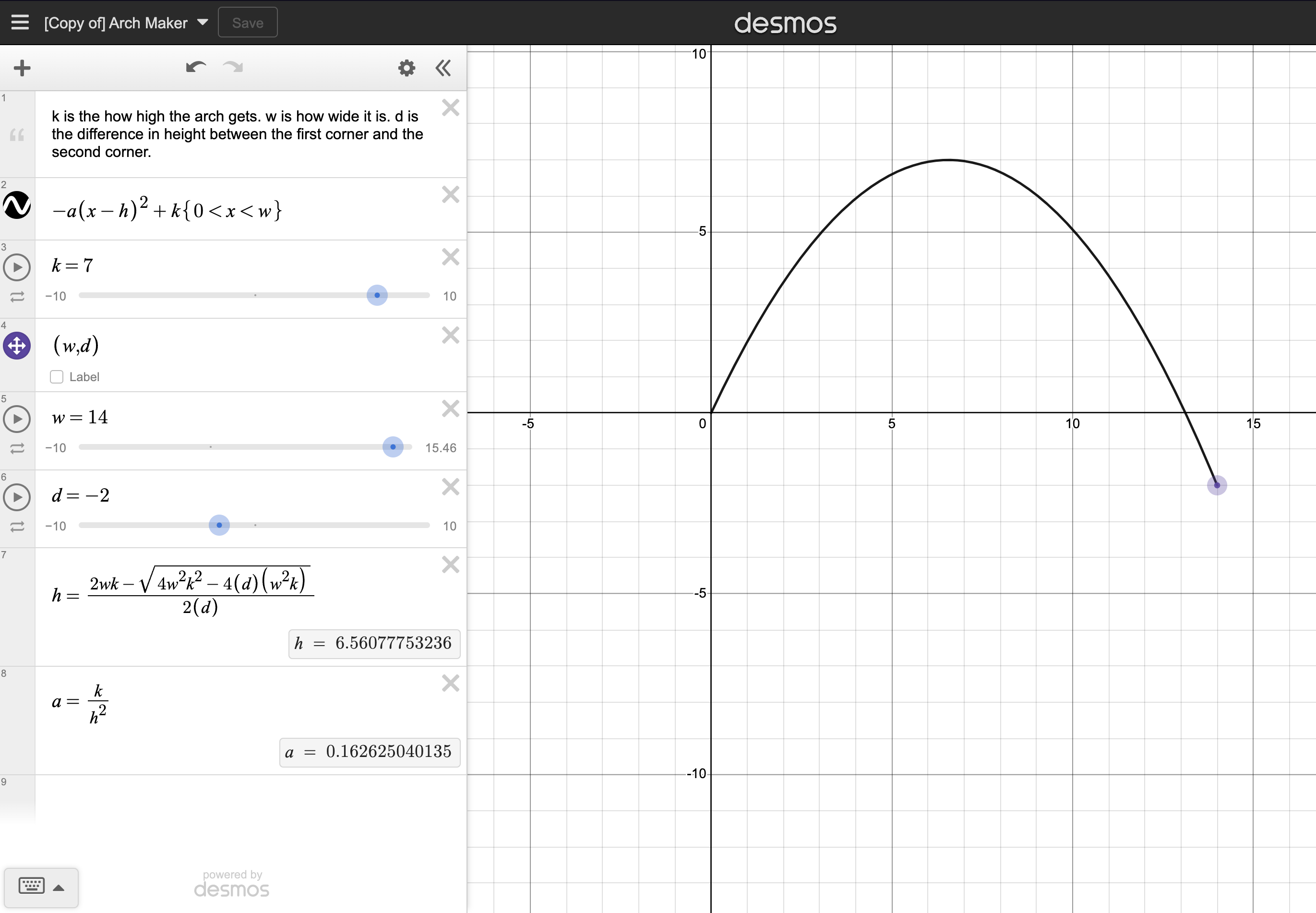
Task: Play the animation for the w slider
Action: click(17, 419)
